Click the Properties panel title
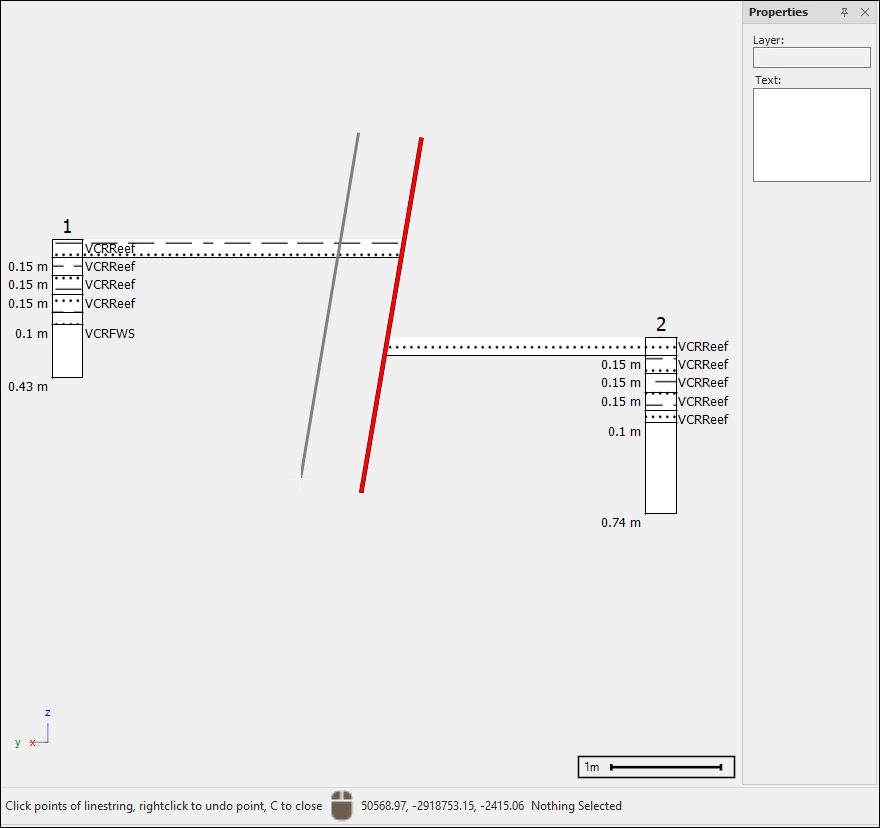This screenshot has height=828, width=880. pyautogui.click(x=778, y=12)
